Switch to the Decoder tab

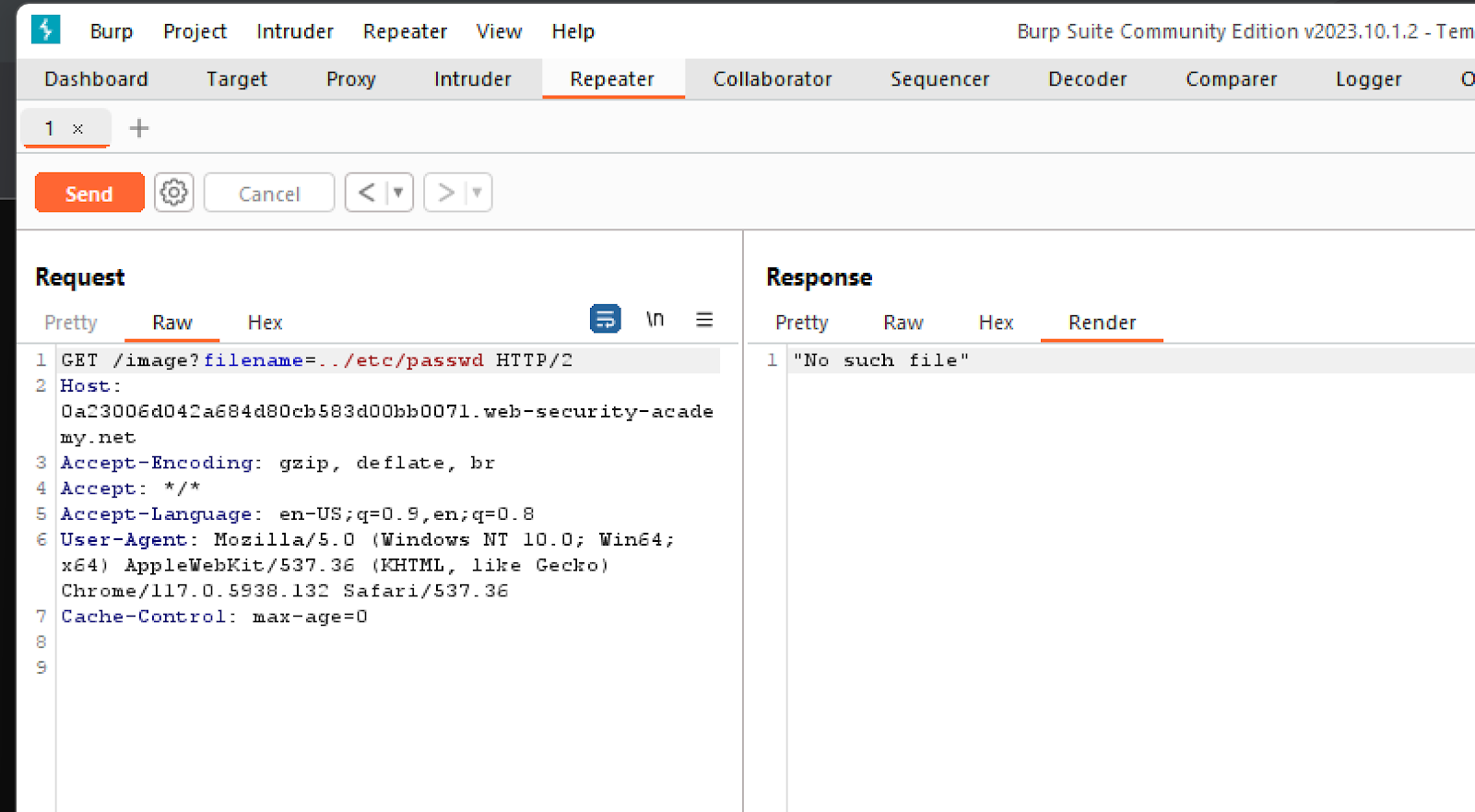point(1088,79)
